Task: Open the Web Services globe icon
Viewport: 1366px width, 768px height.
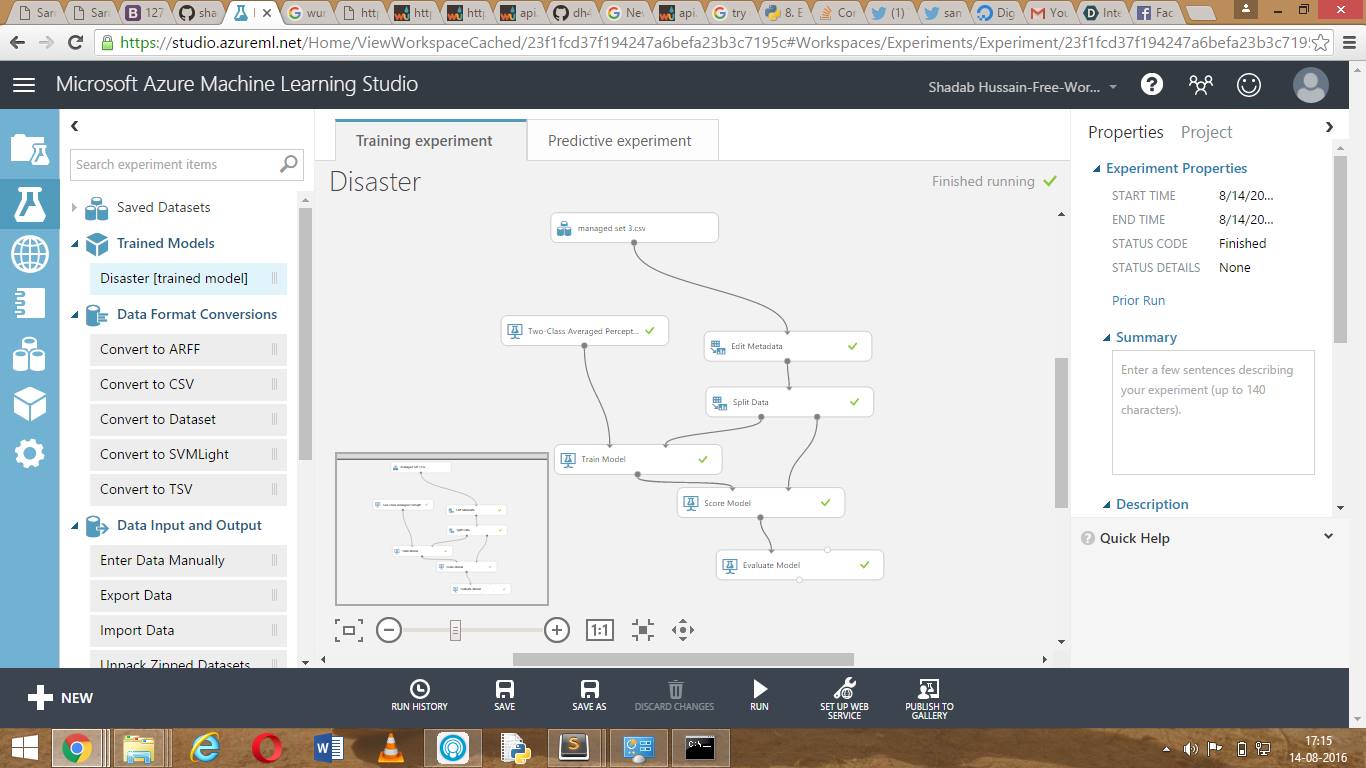Action: pos(29,254)
